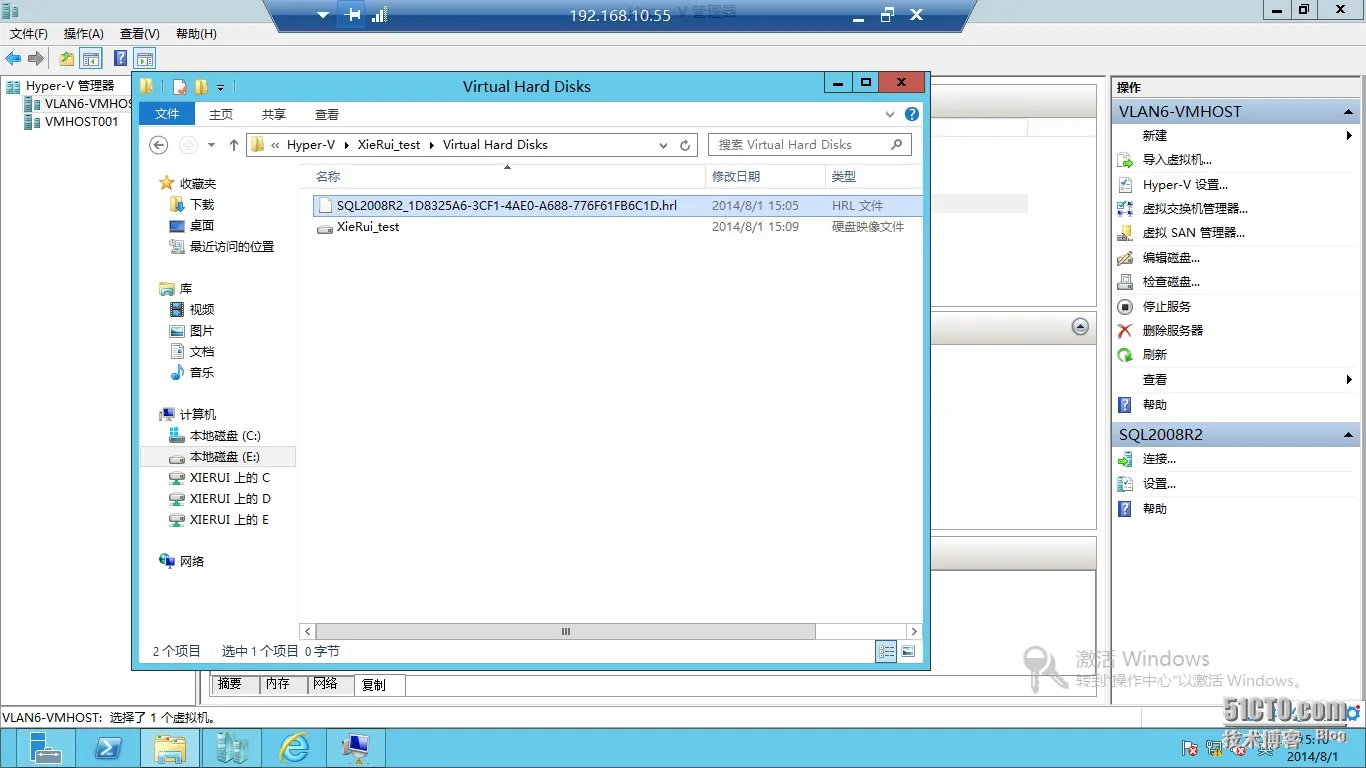The image size is (1366, 768).
Task: Expand the Explorer ribbon with the chevron
Action: coord(891,114)
